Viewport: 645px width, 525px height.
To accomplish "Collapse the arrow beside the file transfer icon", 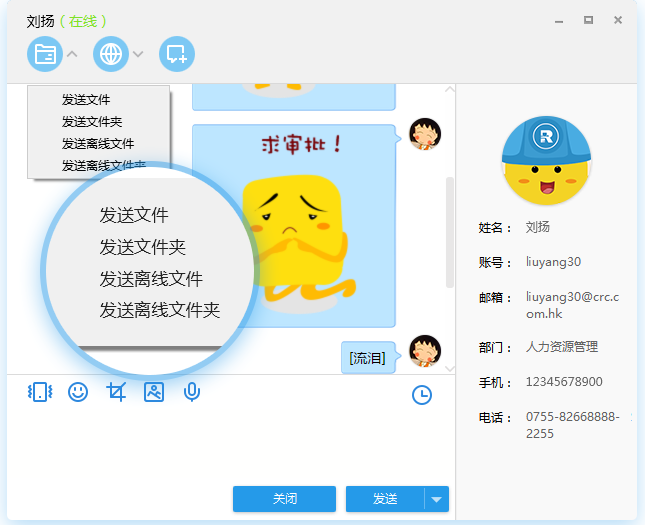I will tap(72, 54).
